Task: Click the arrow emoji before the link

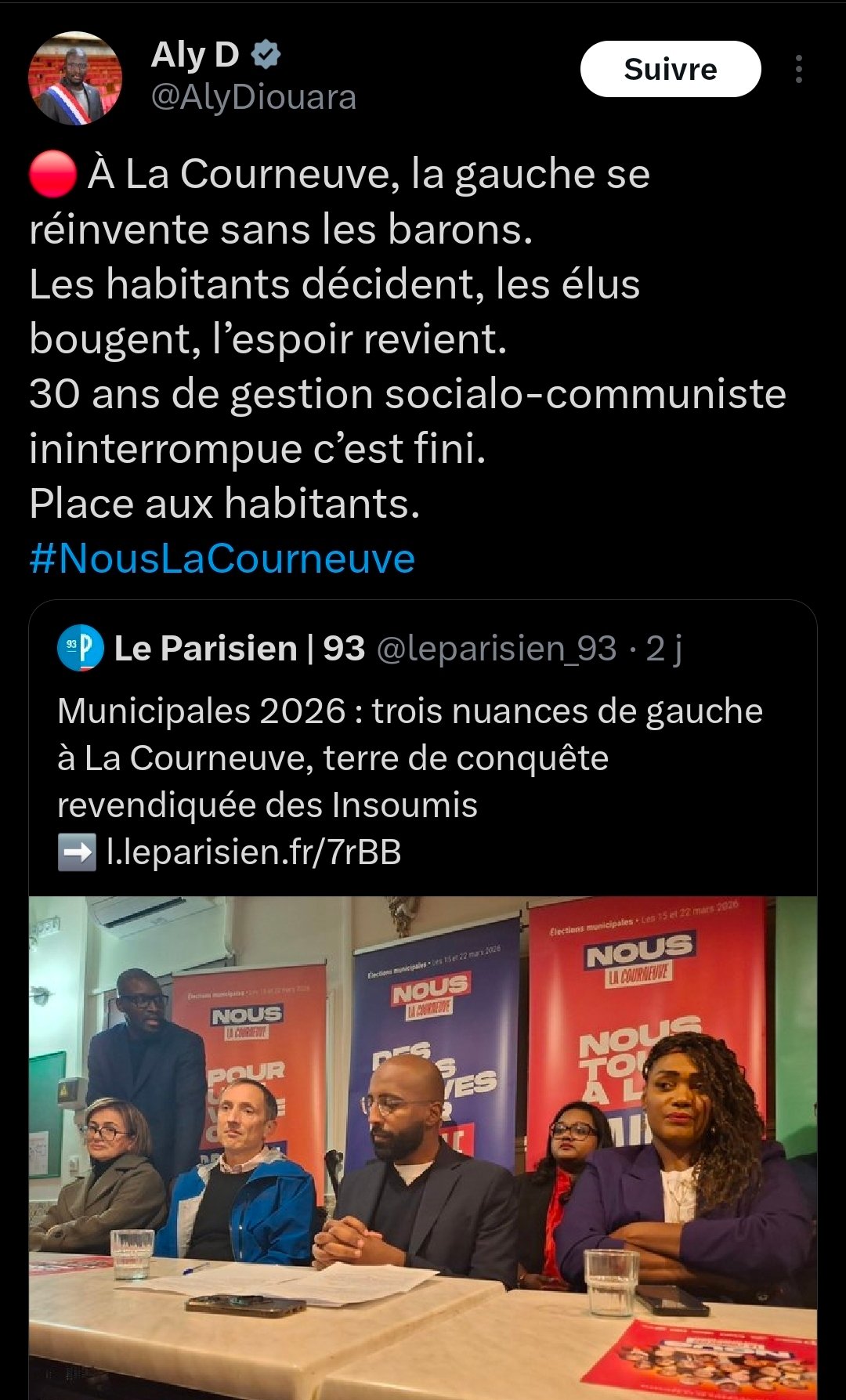Action: tap(77, 852)
